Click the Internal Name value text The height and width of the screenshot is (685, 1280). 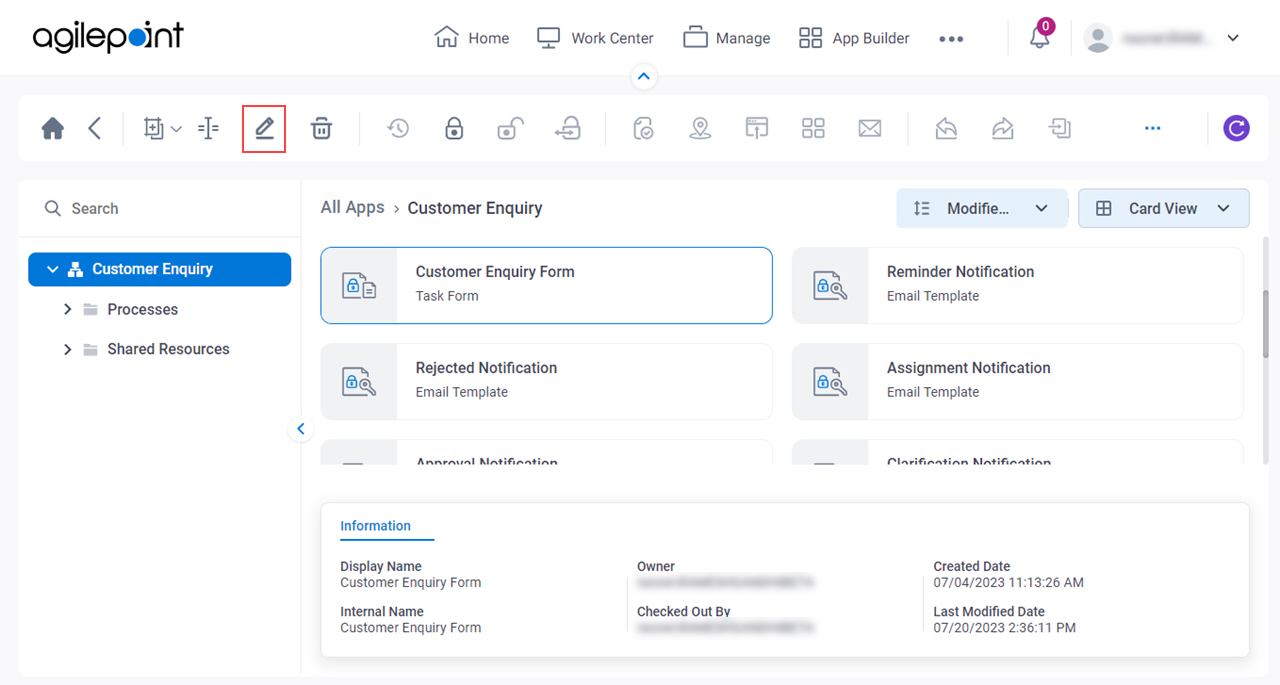tap(410, 628)
